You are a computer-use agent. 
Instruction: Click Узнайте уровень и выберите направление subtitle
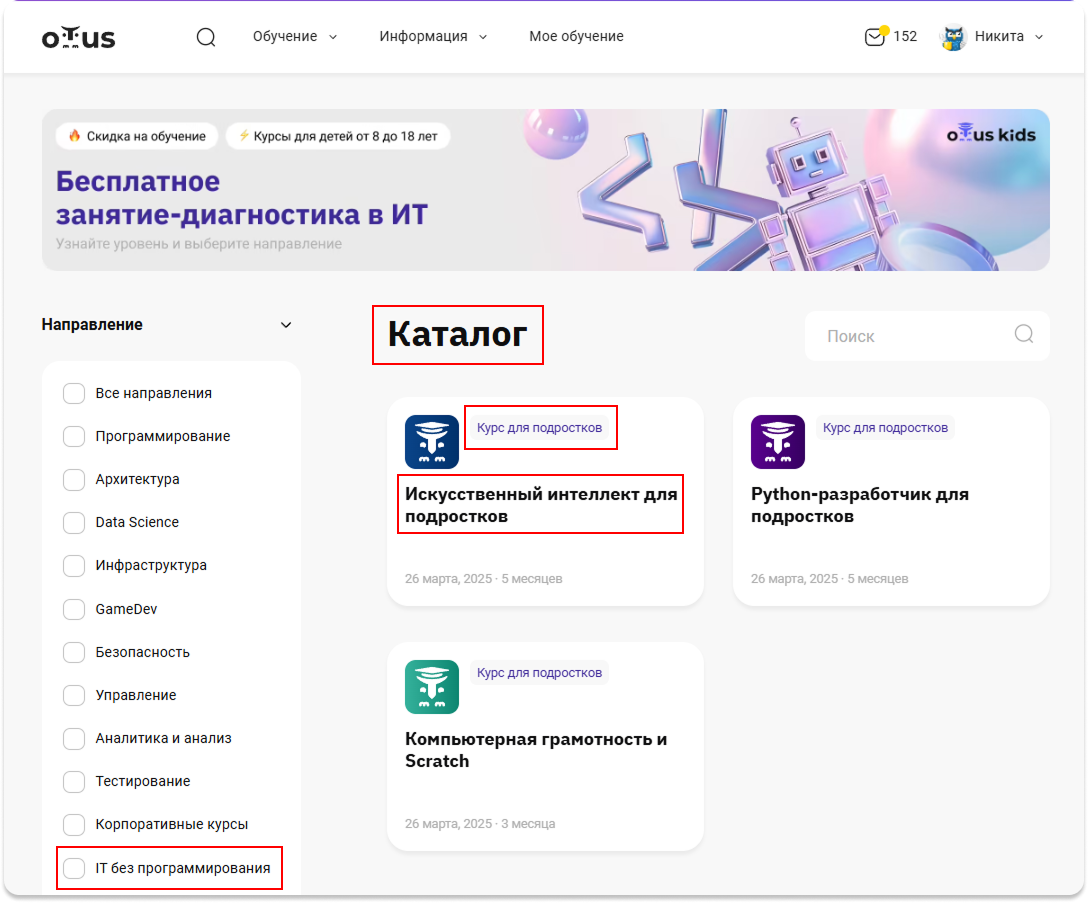click(x=198, y=244)
